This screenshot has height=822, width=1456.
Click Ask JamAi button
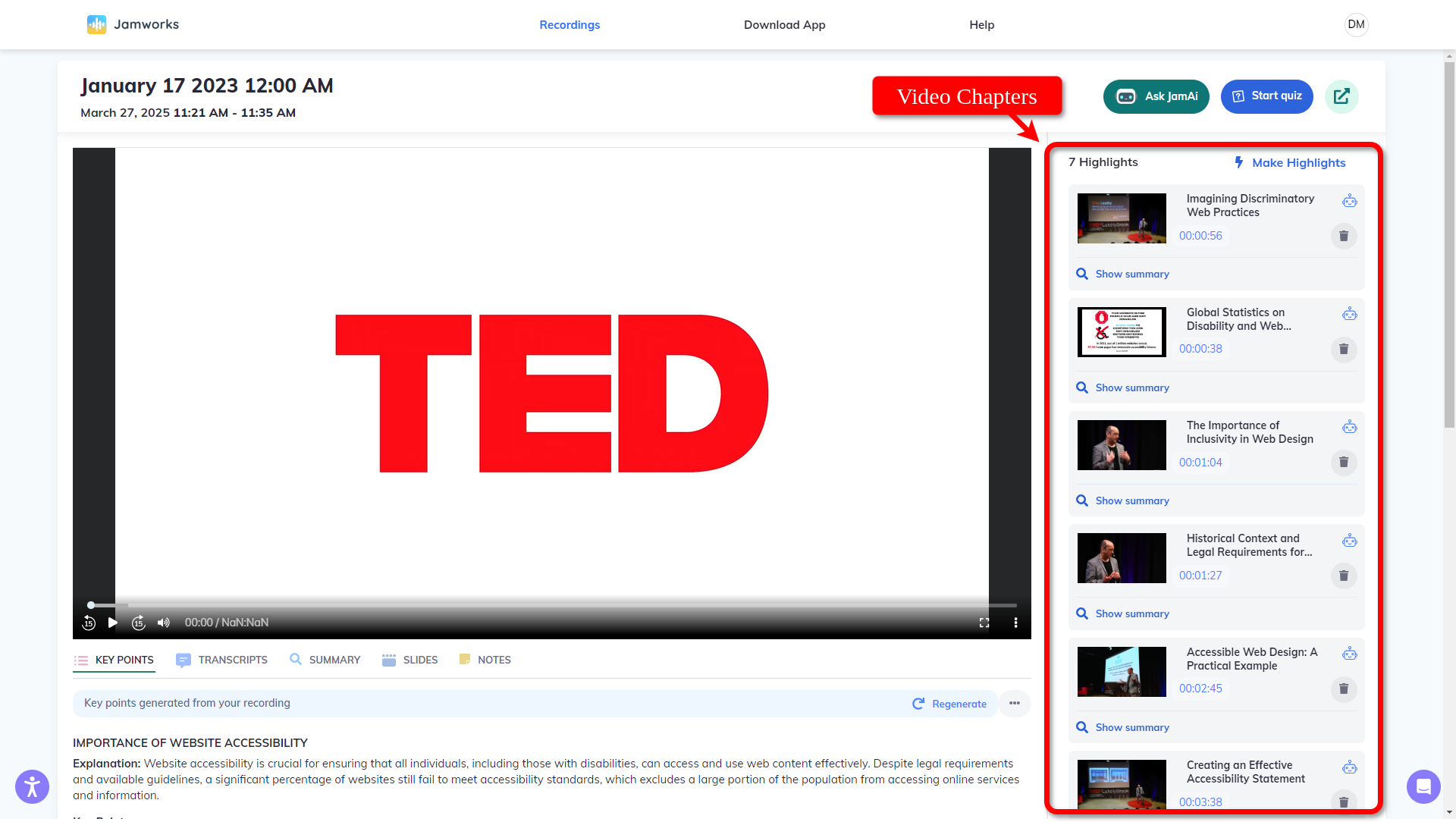pos(1156,96)
